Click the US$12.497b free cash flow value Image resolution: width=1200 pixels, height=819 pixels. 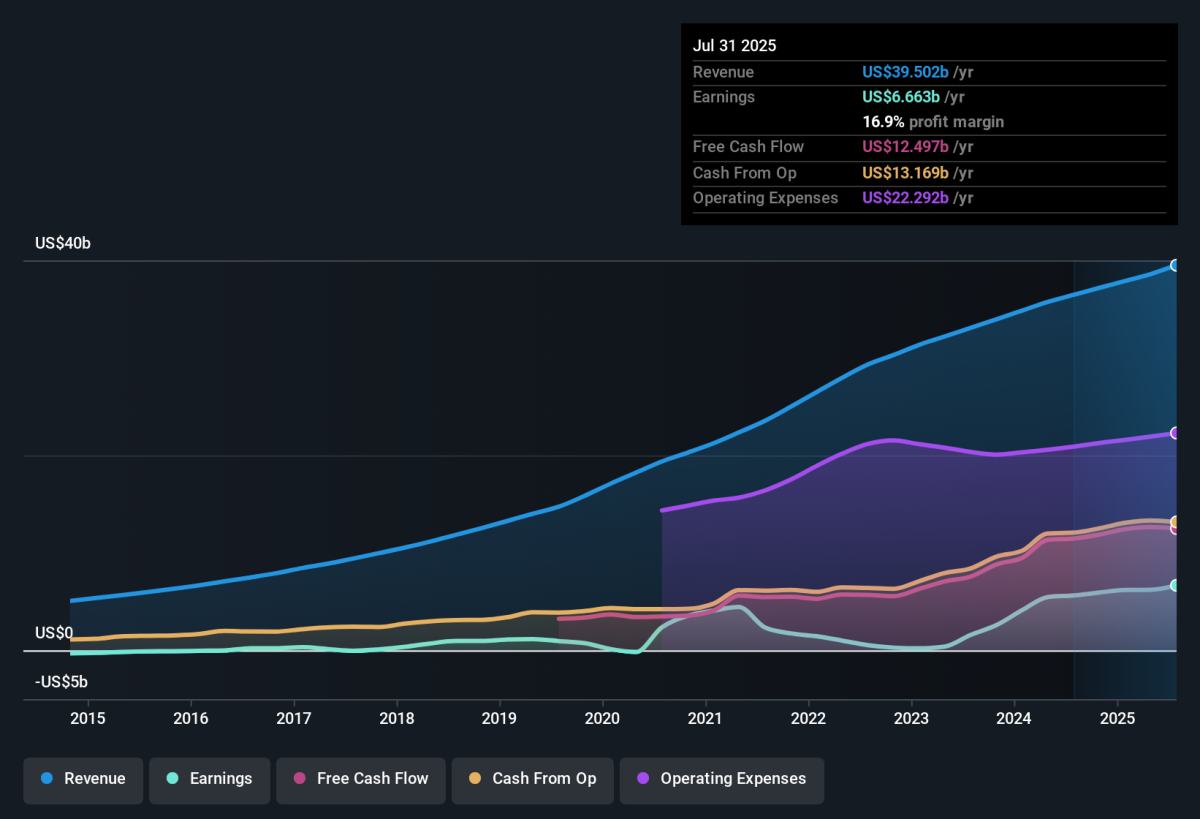point(905,147)
